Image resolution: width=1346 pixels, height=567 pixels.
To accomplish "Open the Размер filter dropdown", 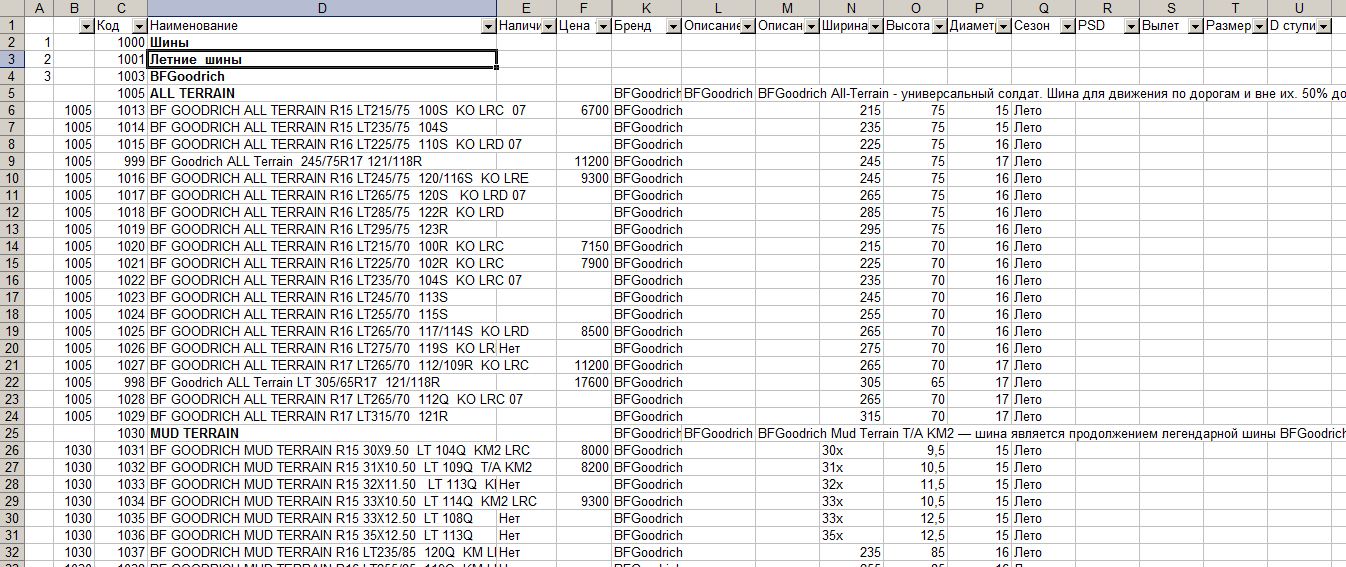I will [x=1259, y=26].
